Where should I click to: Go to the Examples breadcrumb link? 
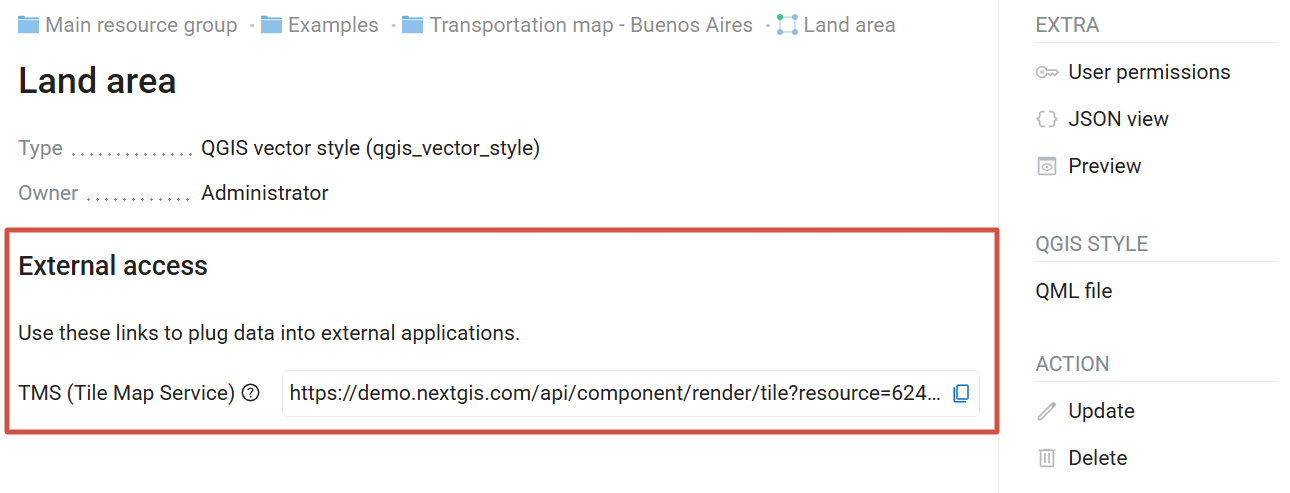pyautogui.click(x=333, y=25)
